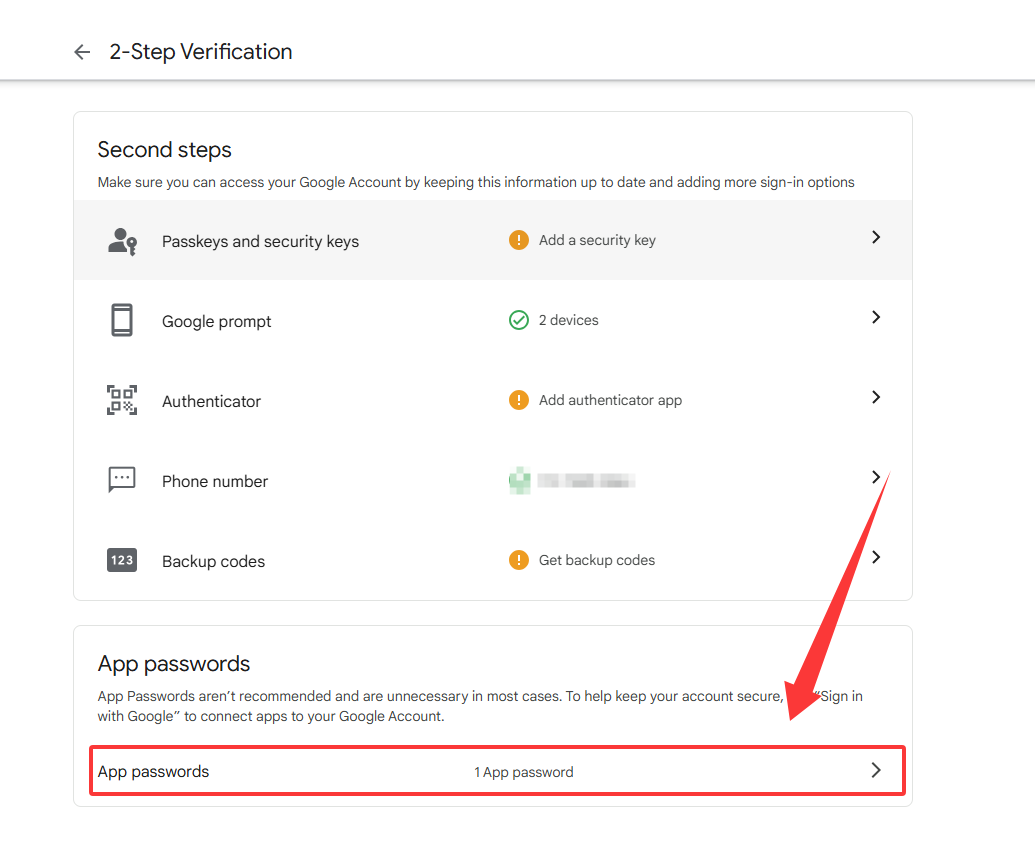Open App passwords row chevron
Image resolution: width=1035 pixels, height=865 pixels.
876,770
